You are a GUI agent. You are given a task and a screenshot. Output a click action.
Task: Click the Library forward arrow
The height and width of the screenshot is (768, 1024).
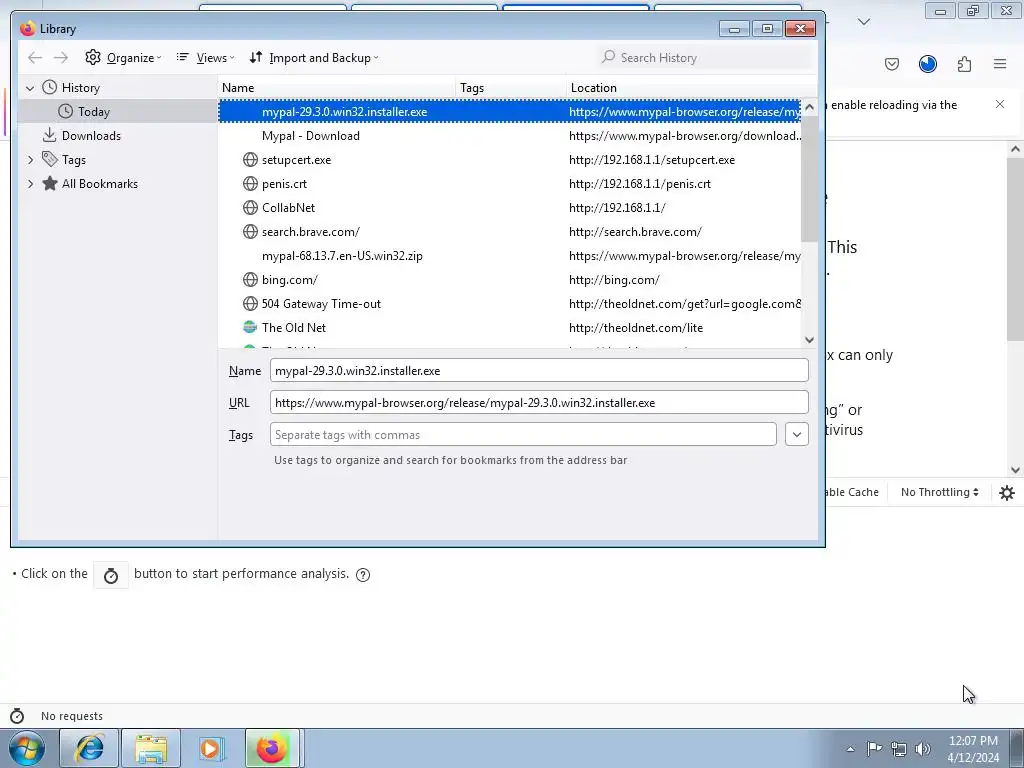point(61,57)
